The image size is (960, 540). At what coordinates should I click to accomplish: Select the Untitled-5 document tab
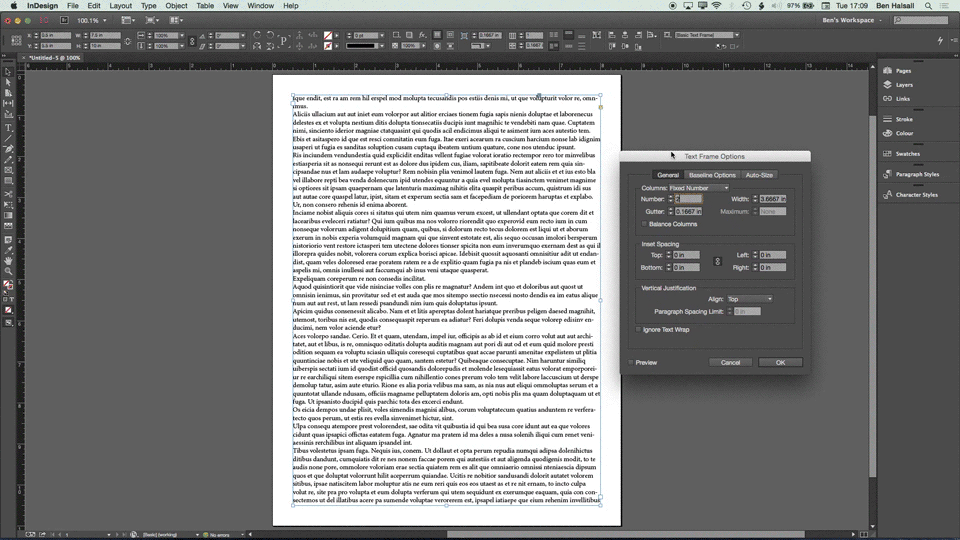coord(51,58)
